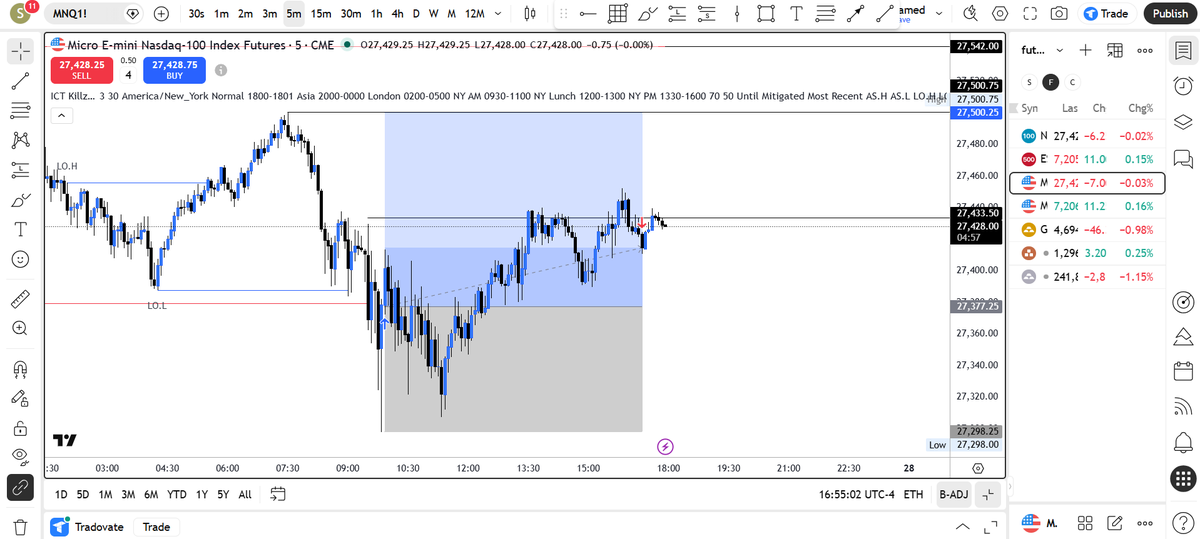
Task: Take a chart snapshot with camera icon
Action: coord(1060,14)
